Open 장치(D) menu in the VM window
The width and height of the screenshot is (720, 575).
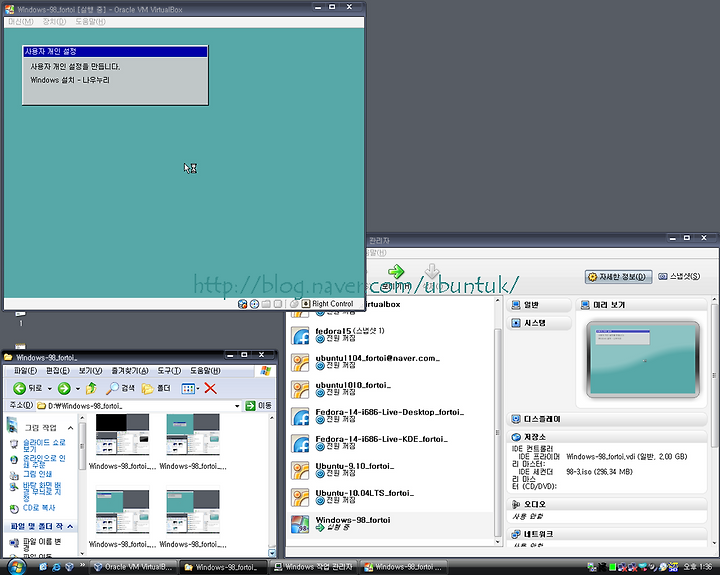[x=54, y=22]
